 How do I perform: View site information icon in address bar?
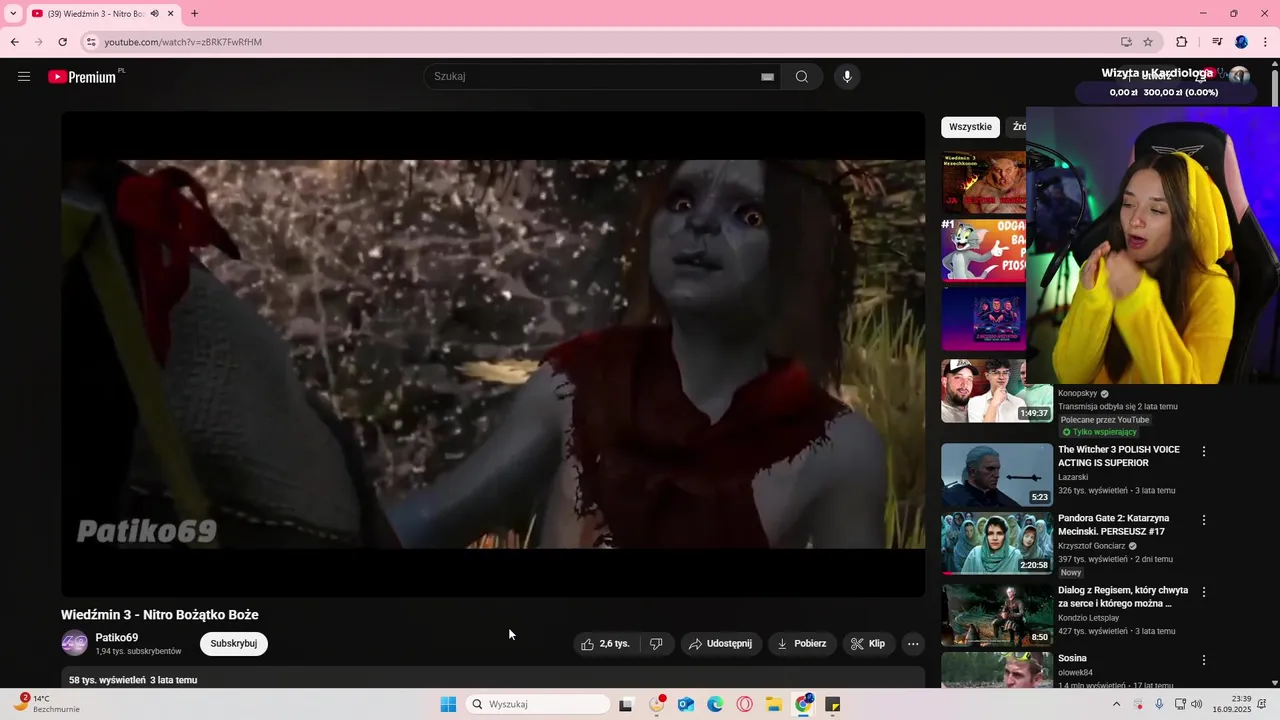click(x=91, y=42)
